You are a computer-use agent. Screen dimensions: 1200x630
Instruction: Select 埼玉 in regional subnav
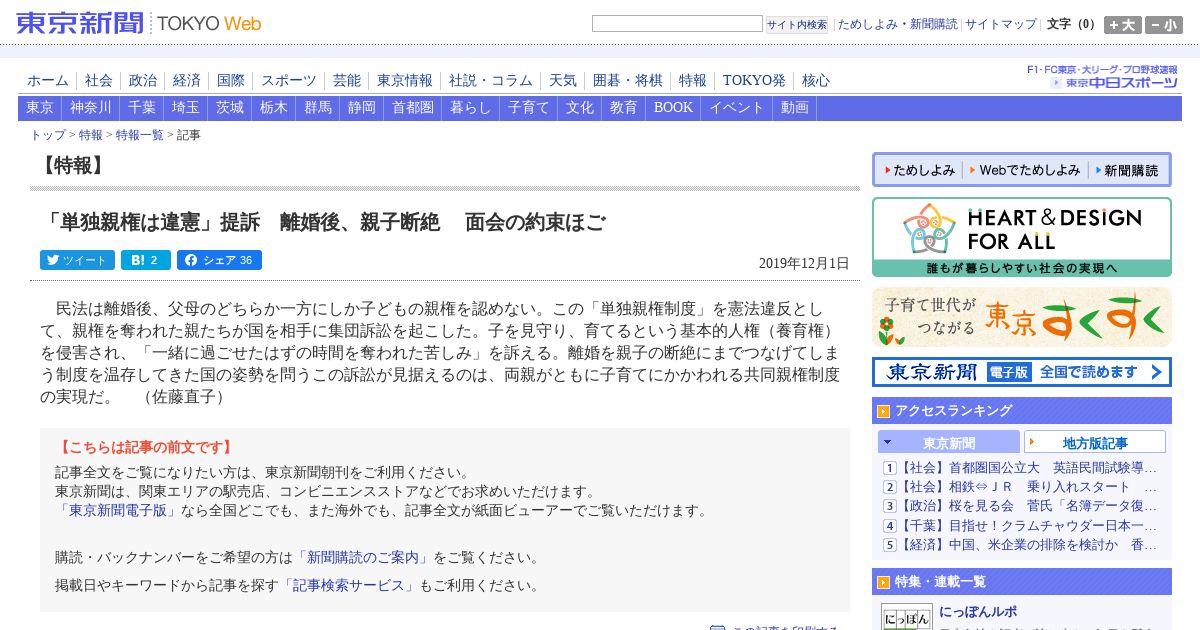[x=186, y=108]
